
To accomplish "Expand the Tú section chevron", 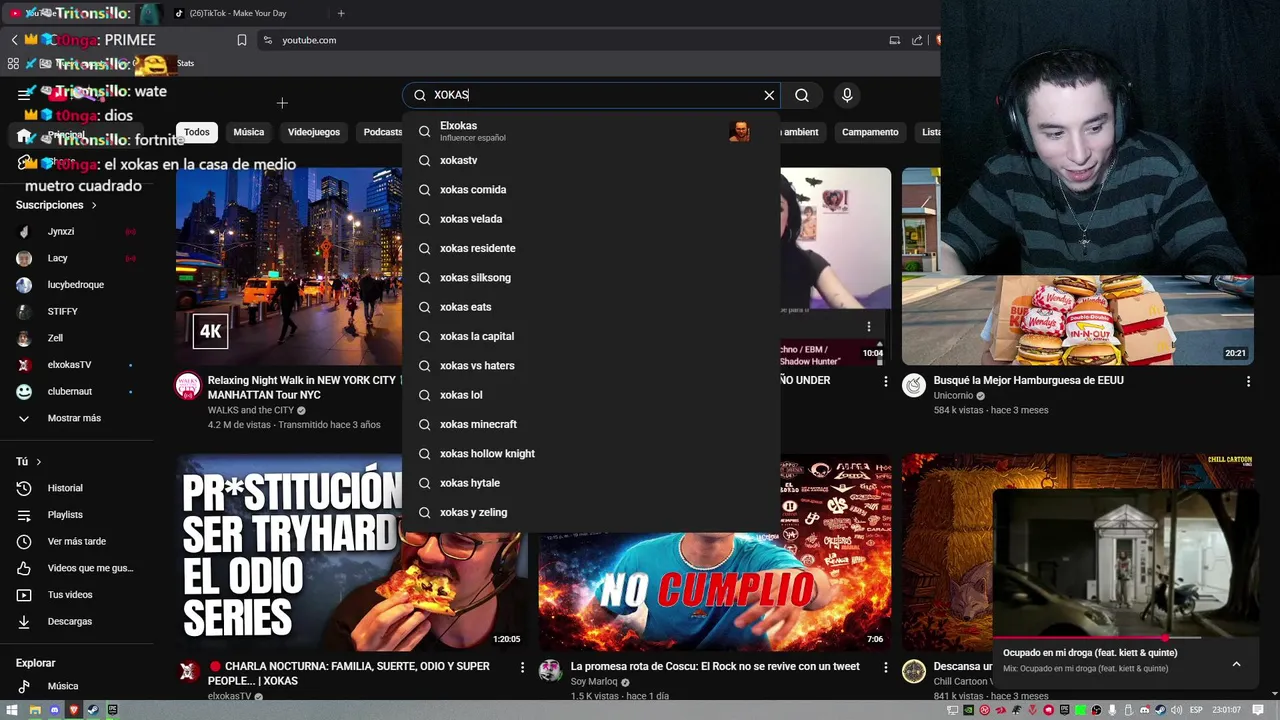I will pyautogui.click(x=39, y=462).
